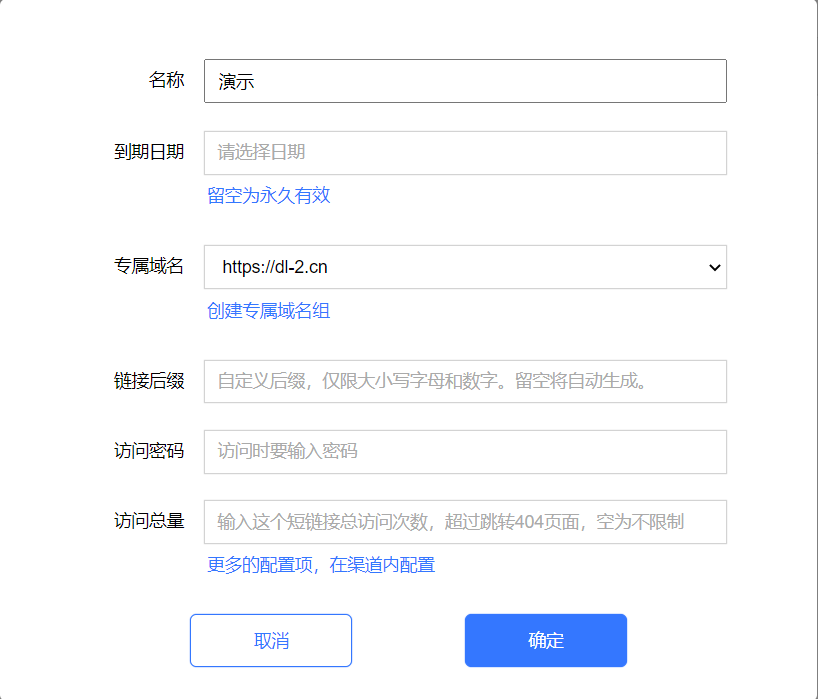Image resolution: width=818 pixels, height=699 pixels.
Task: Click the 链接后缀 label
Action: 149,381
